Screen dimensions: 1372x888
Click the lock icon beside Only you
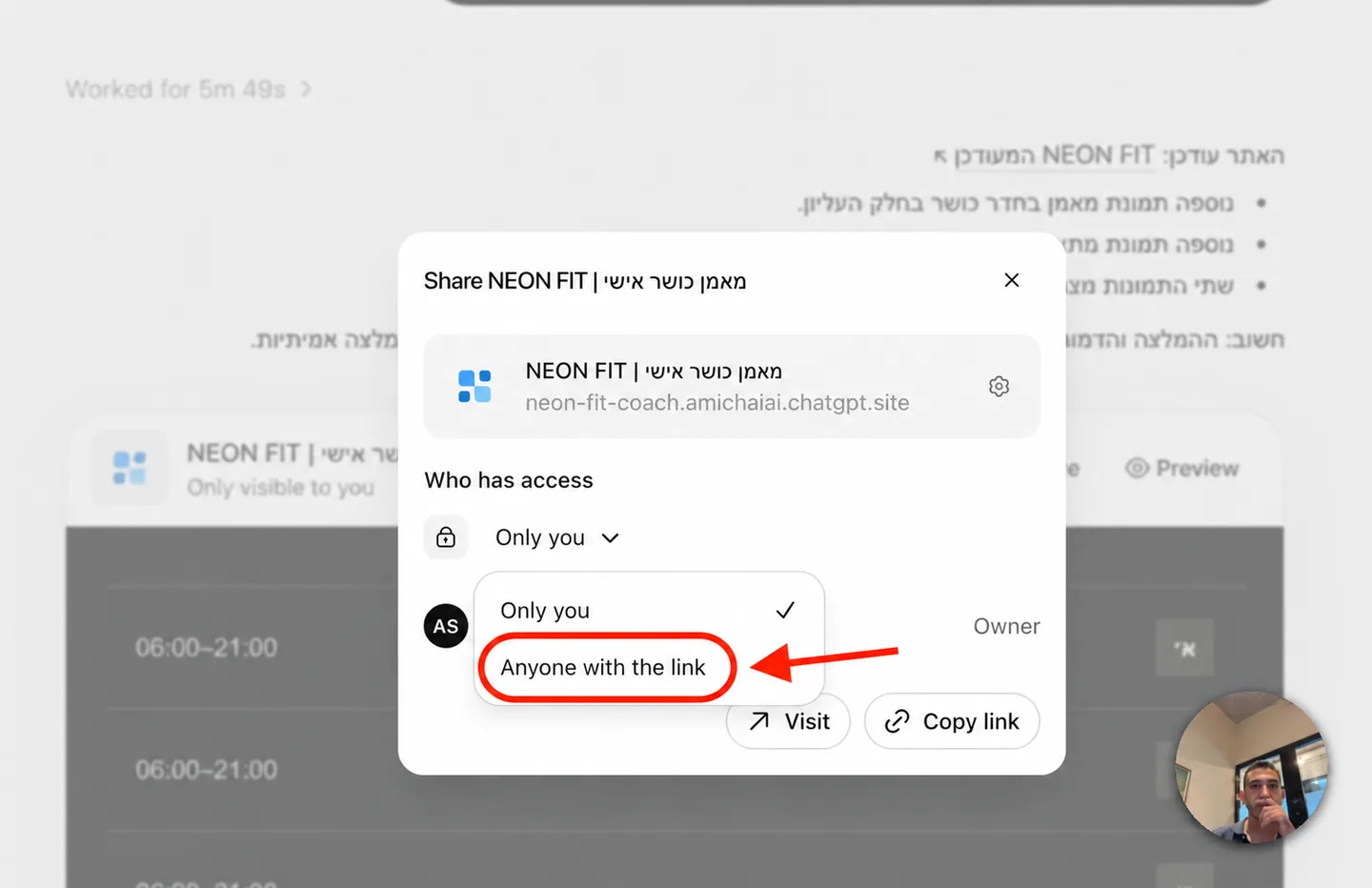point(446,537)
